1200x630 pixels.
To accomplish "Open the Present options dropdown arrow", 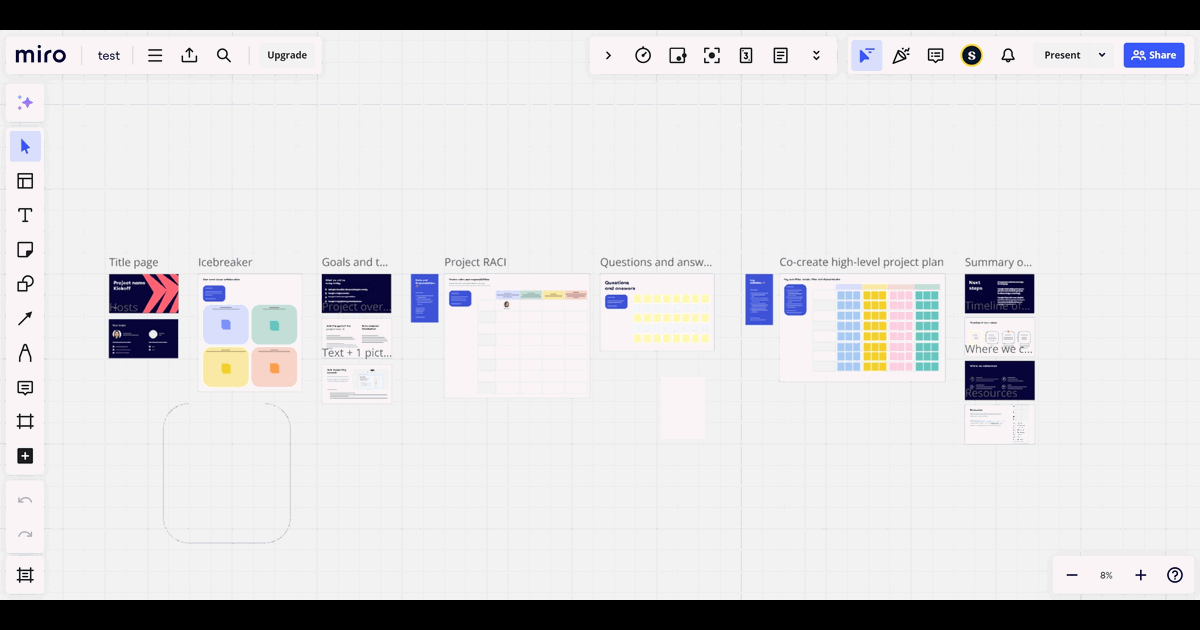I will point(1102,55).
